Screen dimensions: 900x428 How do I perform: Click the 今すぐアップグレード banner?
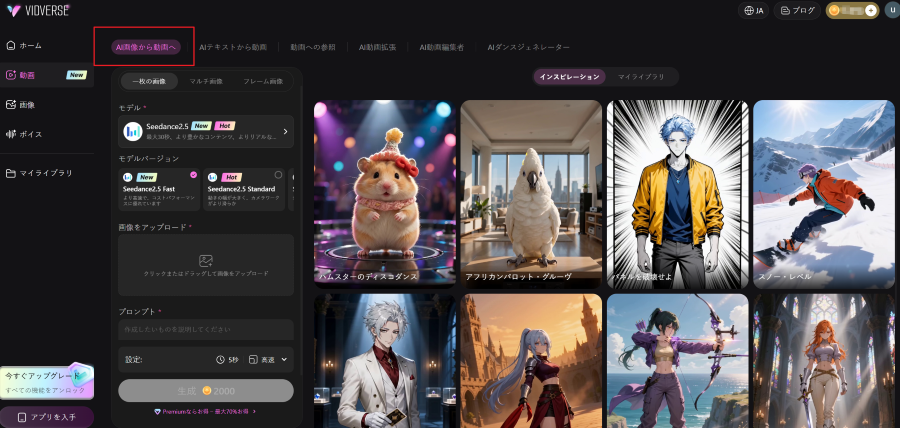[x=46, y=381]
